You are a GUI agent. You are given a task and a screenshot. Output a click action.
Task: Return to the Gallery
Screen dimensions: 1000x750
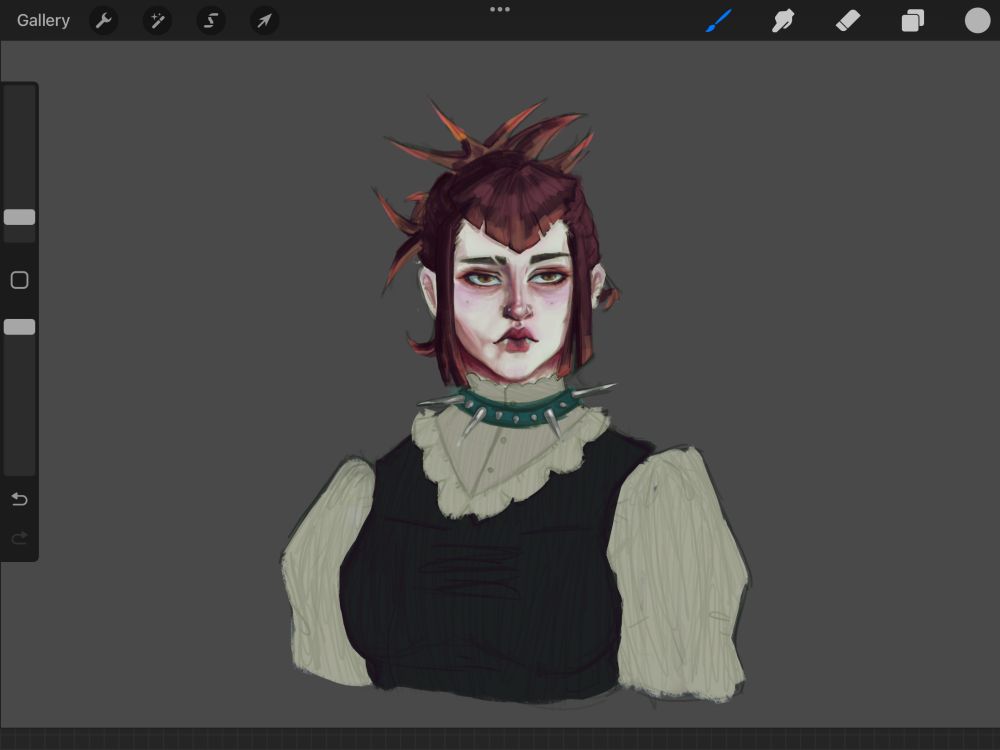click(x=43, y=20)
